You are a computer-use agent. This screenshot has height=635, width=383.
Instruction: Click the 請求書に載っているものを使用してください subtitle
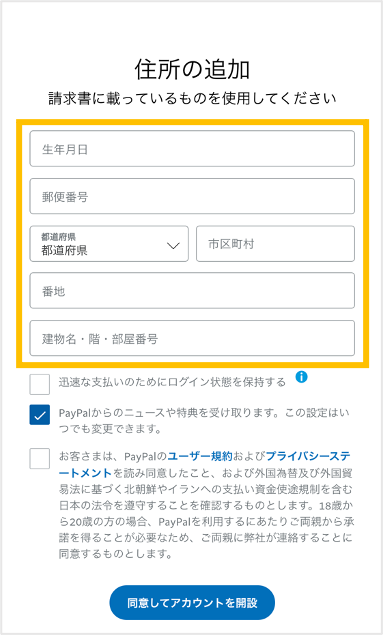192,98
